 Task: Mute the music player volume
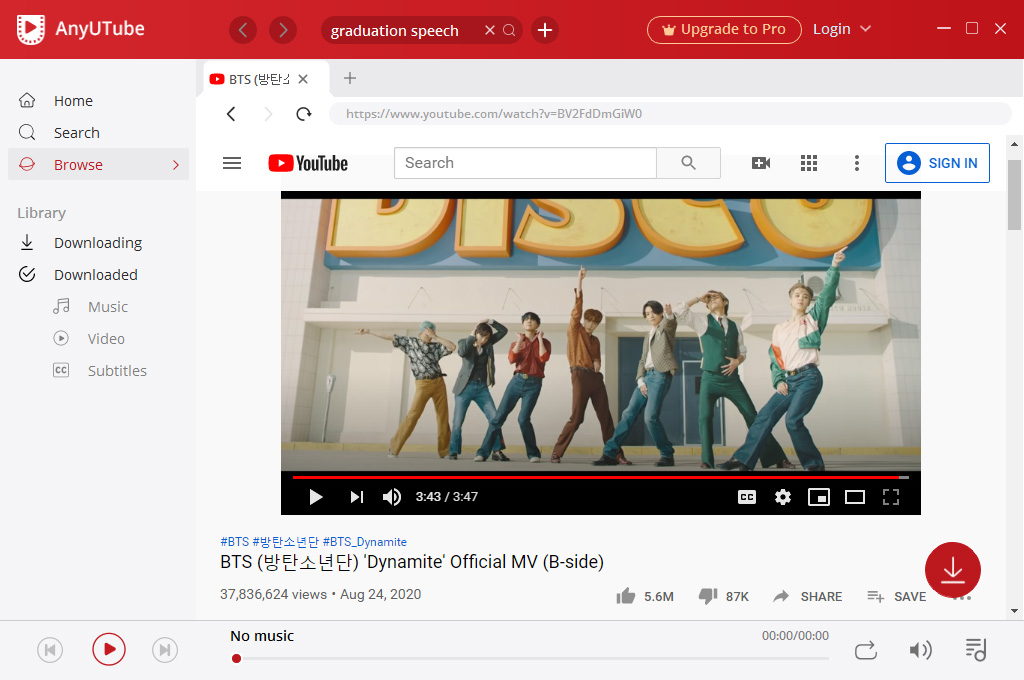pos(921,650)
